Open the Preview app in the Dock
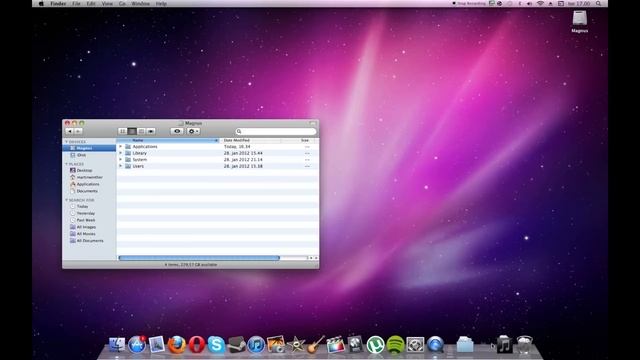Screen dimensions: 640x360 pyautogui.click(x=157, y=345)
